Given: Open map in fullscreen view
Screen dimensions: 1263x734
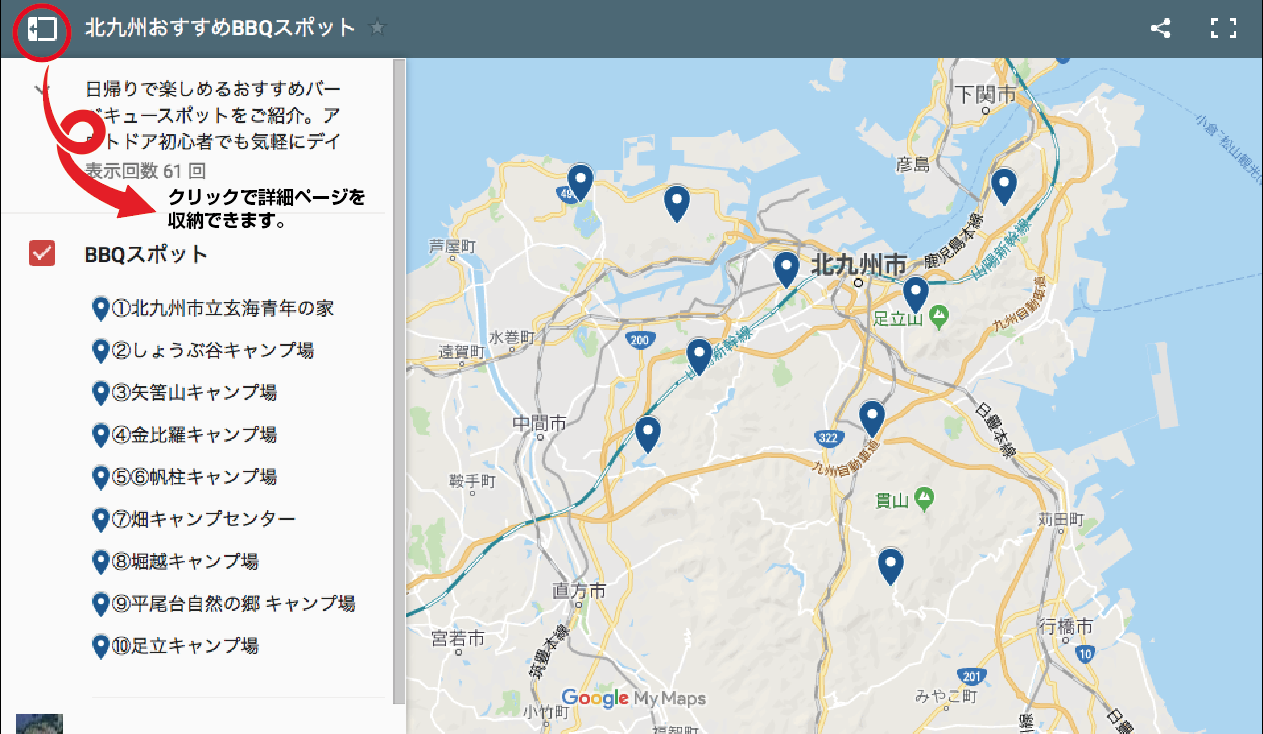Looking at the screenshot, I should tap(1223, 28).
